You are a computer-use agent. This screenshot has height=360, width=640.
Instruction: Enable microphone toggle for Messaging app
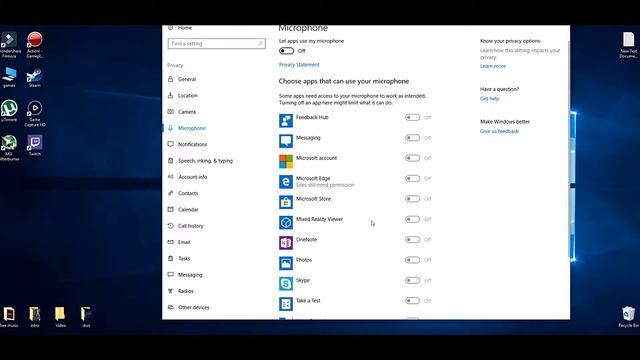412,138
